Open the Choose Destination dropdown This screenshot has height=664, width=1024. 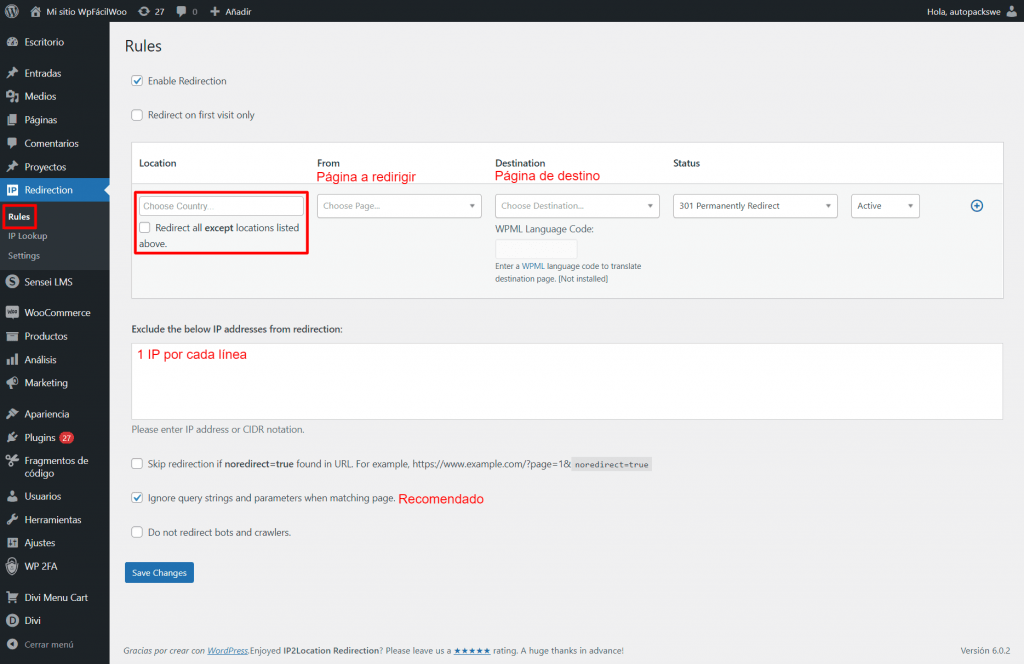(x=577, y=206)
